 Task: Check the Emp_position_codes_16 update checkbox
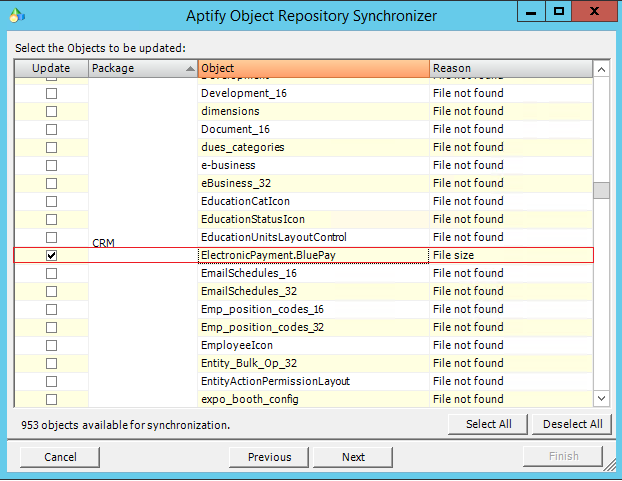(51, 309)
